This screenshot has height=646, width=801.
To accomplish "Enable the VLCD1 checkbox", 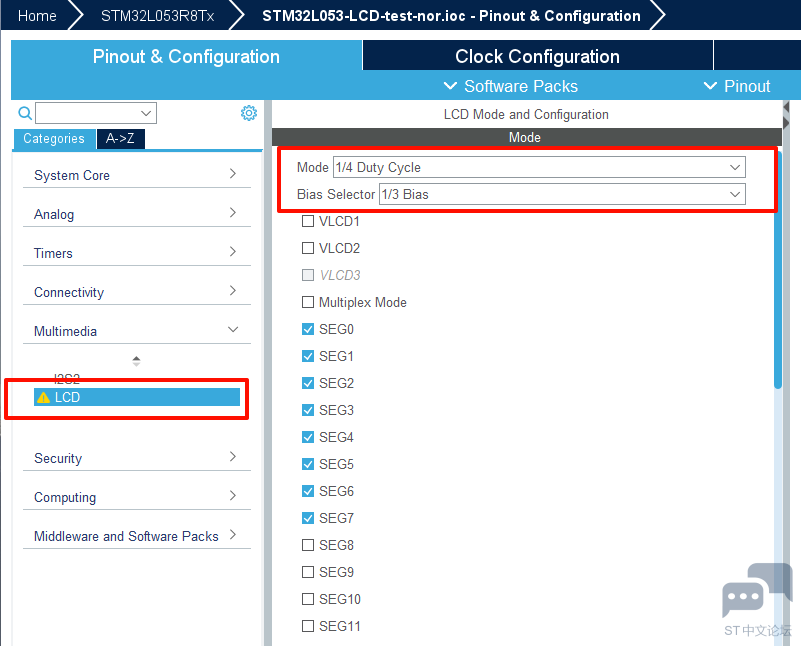I will click(x=308, y=221).
